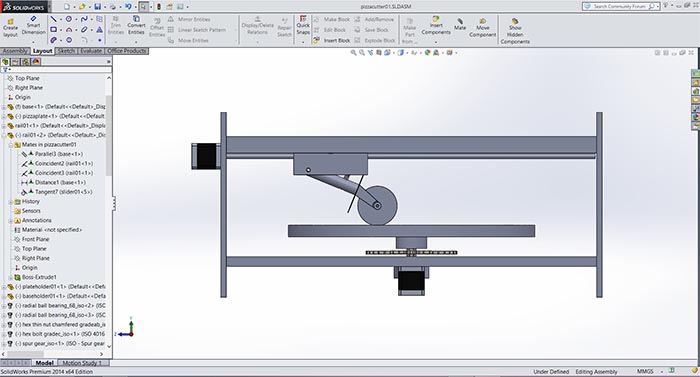Image resolution: width=700 pixels, height=377 pixels.
Task: Open the DisplayManager panel tab
Action: [36, 62]
